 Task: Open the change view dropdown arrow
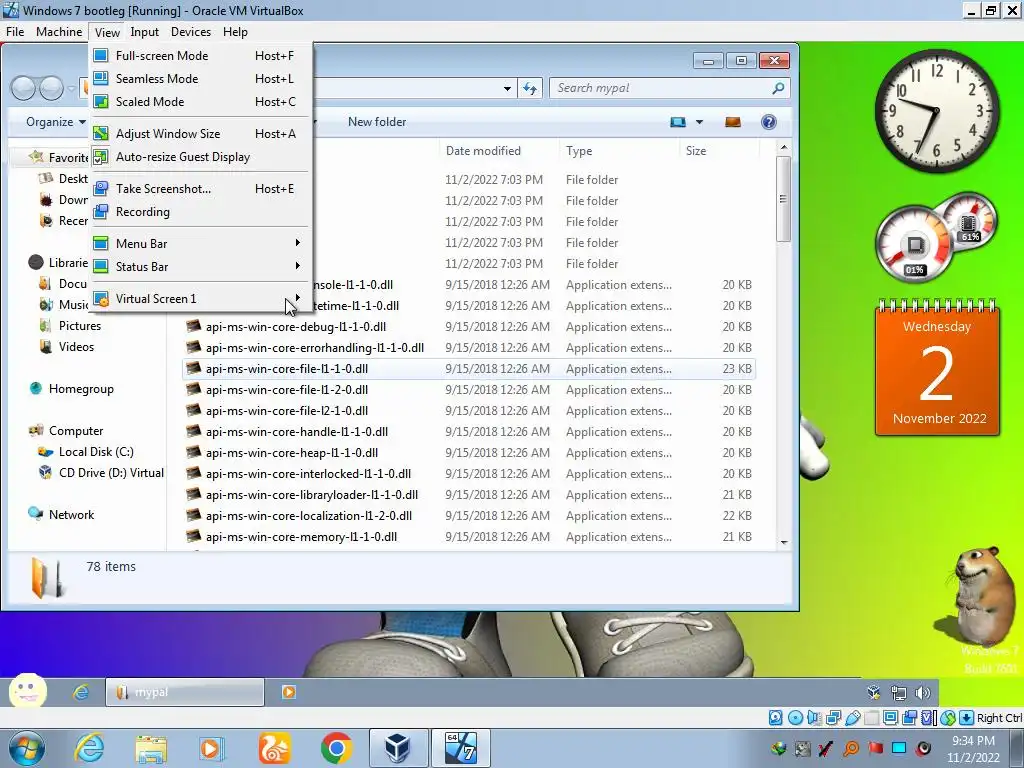pos(699,122)
